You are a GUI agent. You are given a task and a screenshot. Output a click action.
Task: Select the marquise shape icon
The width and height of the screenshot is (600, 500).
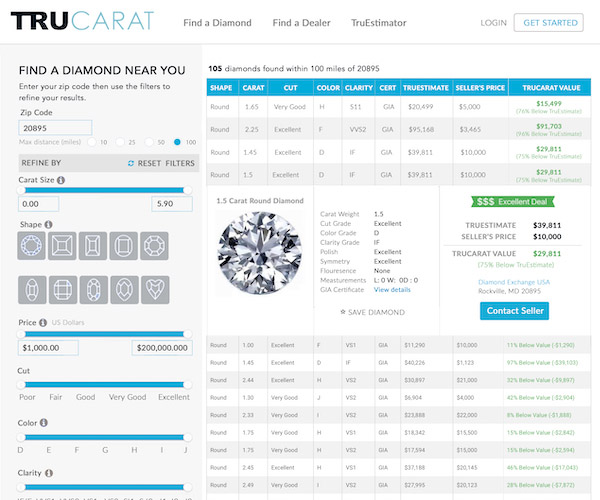32,290
